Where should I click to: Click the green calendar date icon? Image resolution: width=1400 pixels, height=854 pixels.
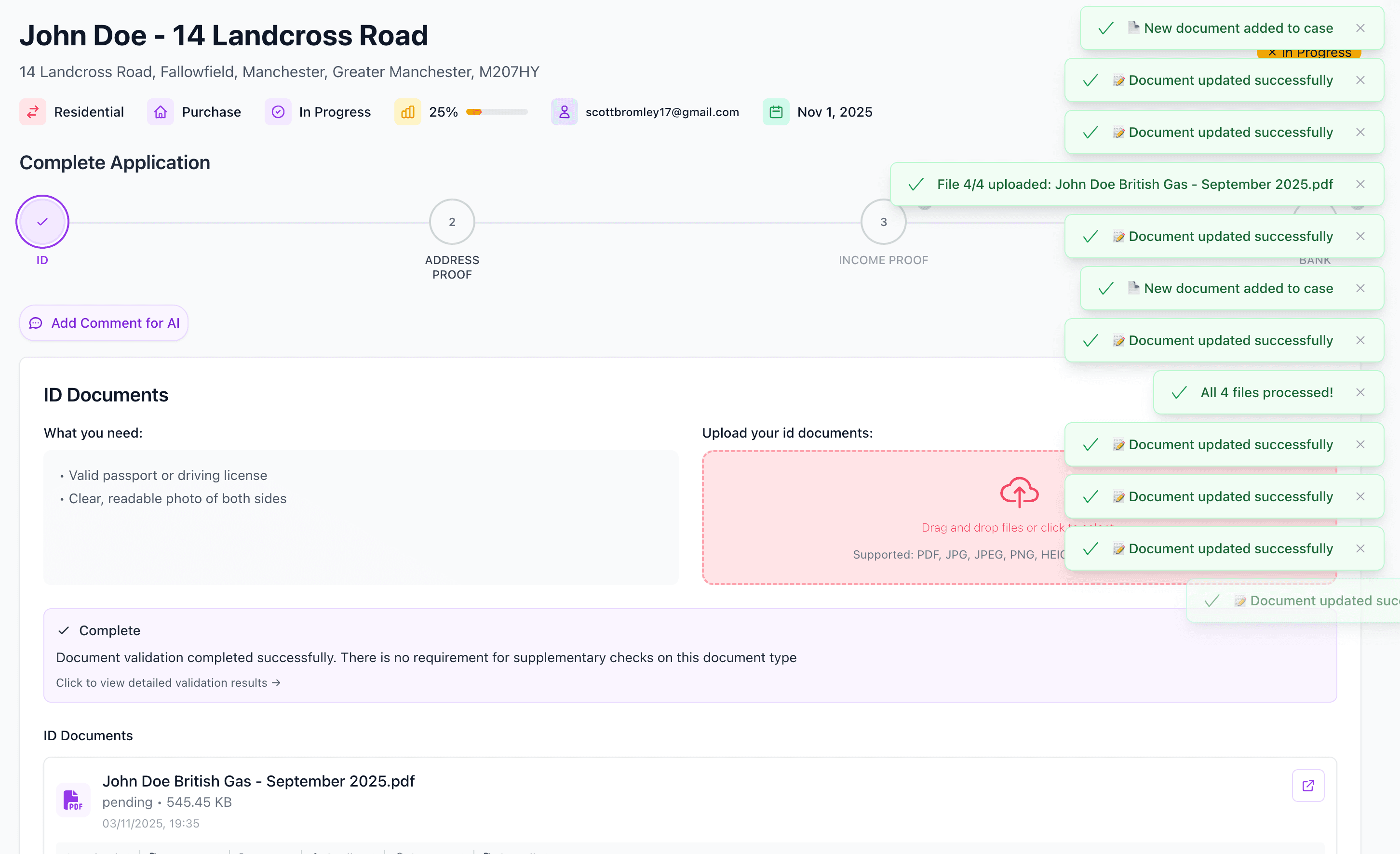pyautogui.click(x=776, y=112)
